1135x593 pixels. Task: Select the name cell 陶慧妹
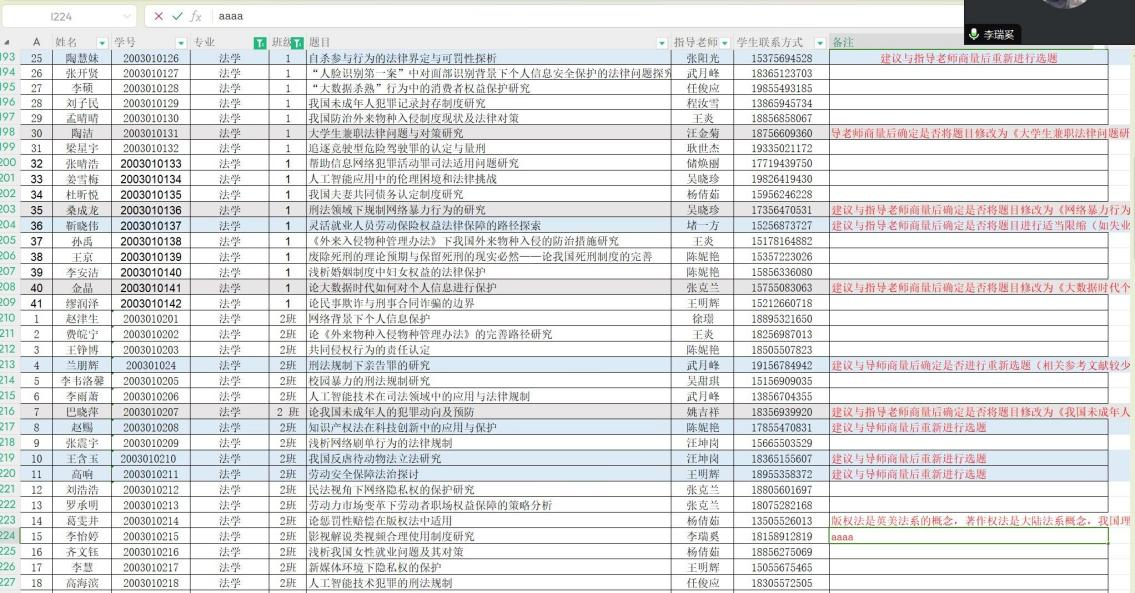click(x=82, y=58)
